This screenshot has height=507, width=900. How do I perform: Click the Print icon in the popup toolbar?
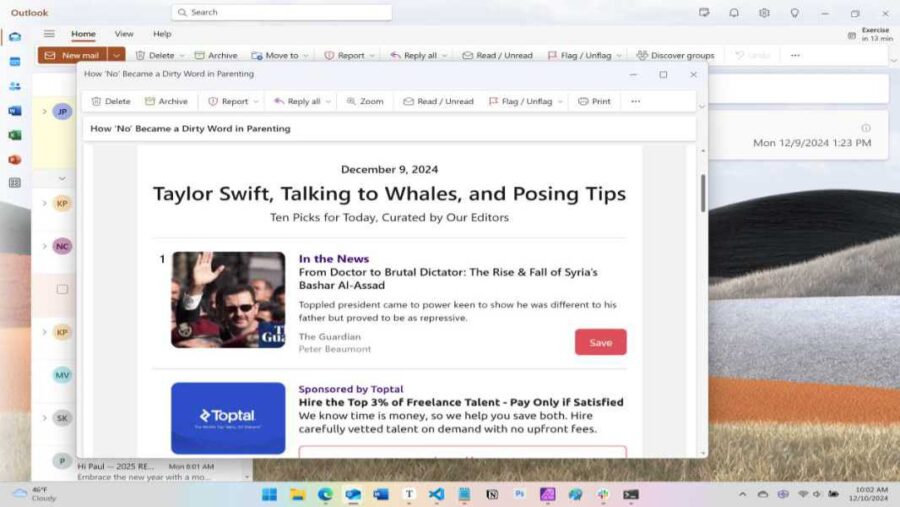click(x=594, y=101)
